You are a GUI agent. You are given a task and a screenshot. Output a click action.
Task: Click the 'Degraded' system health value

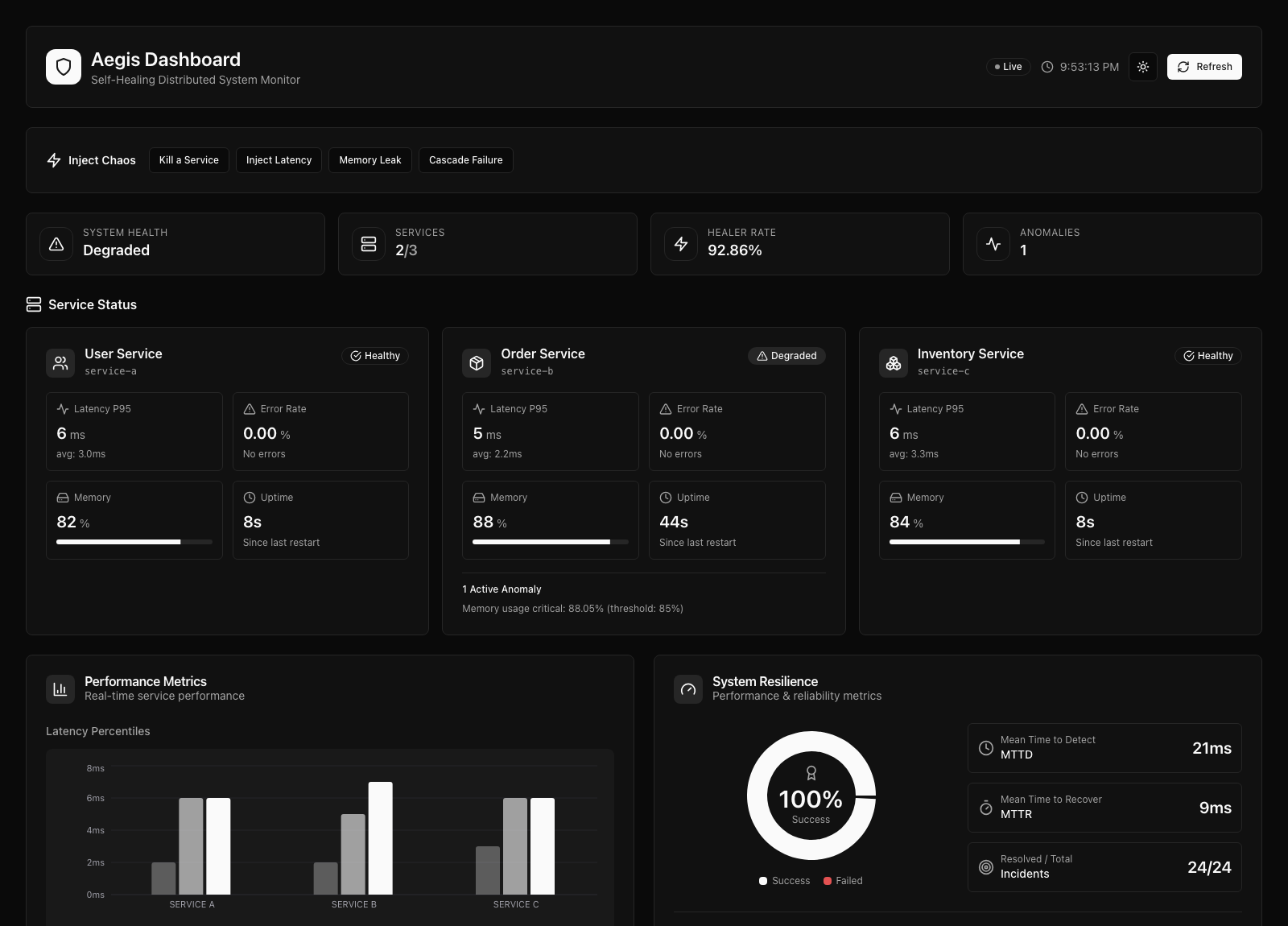click(x=116, y=250)
